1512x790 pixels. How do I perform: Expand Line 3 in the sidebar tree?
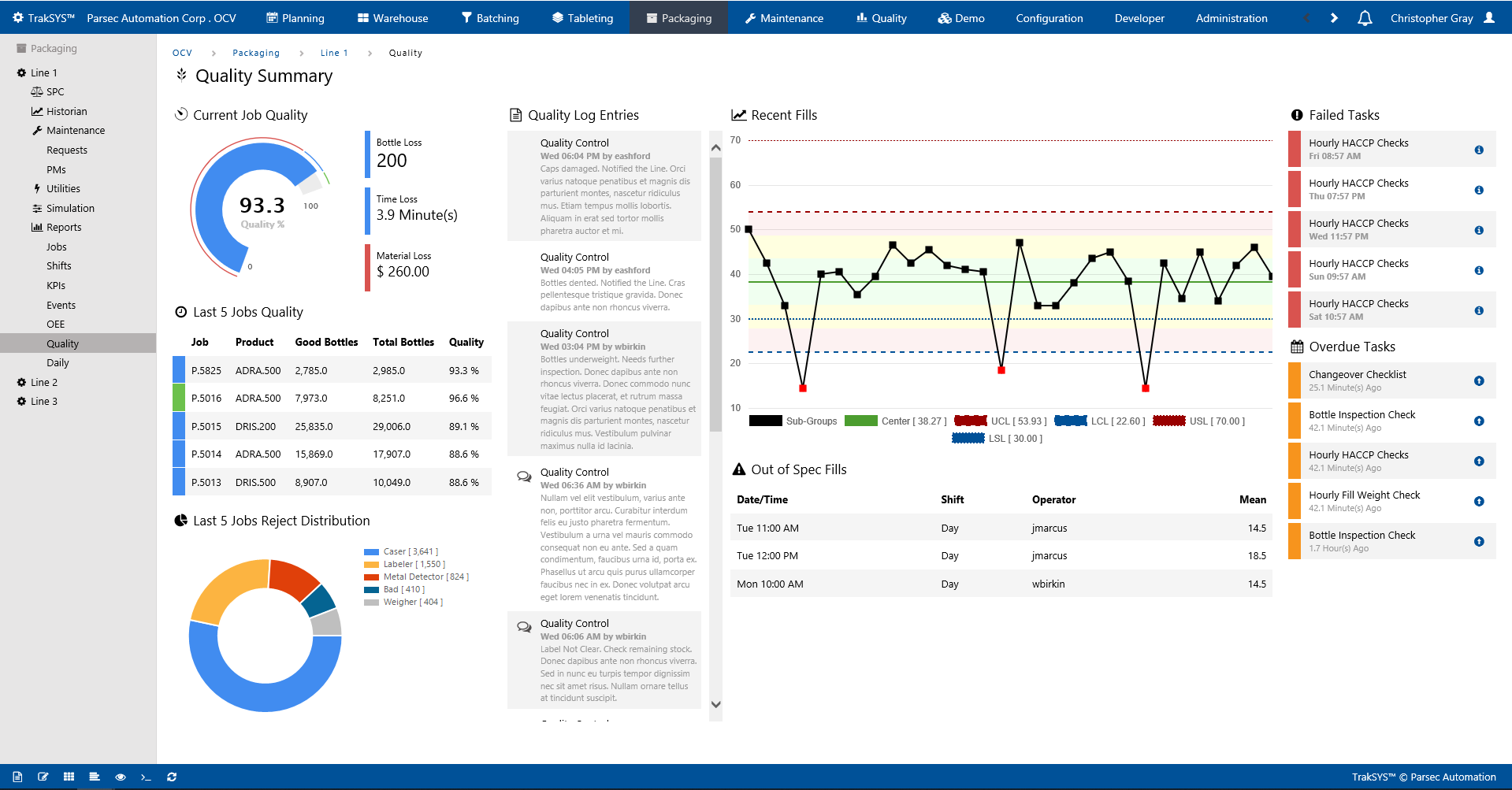(x=43, y=401)
